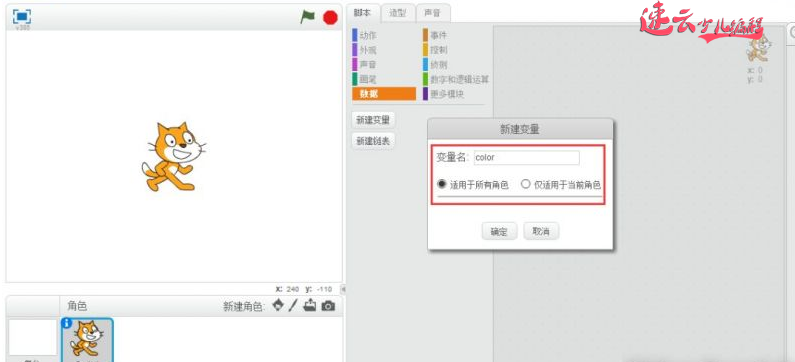Create new sprite from camera icon

328,306
